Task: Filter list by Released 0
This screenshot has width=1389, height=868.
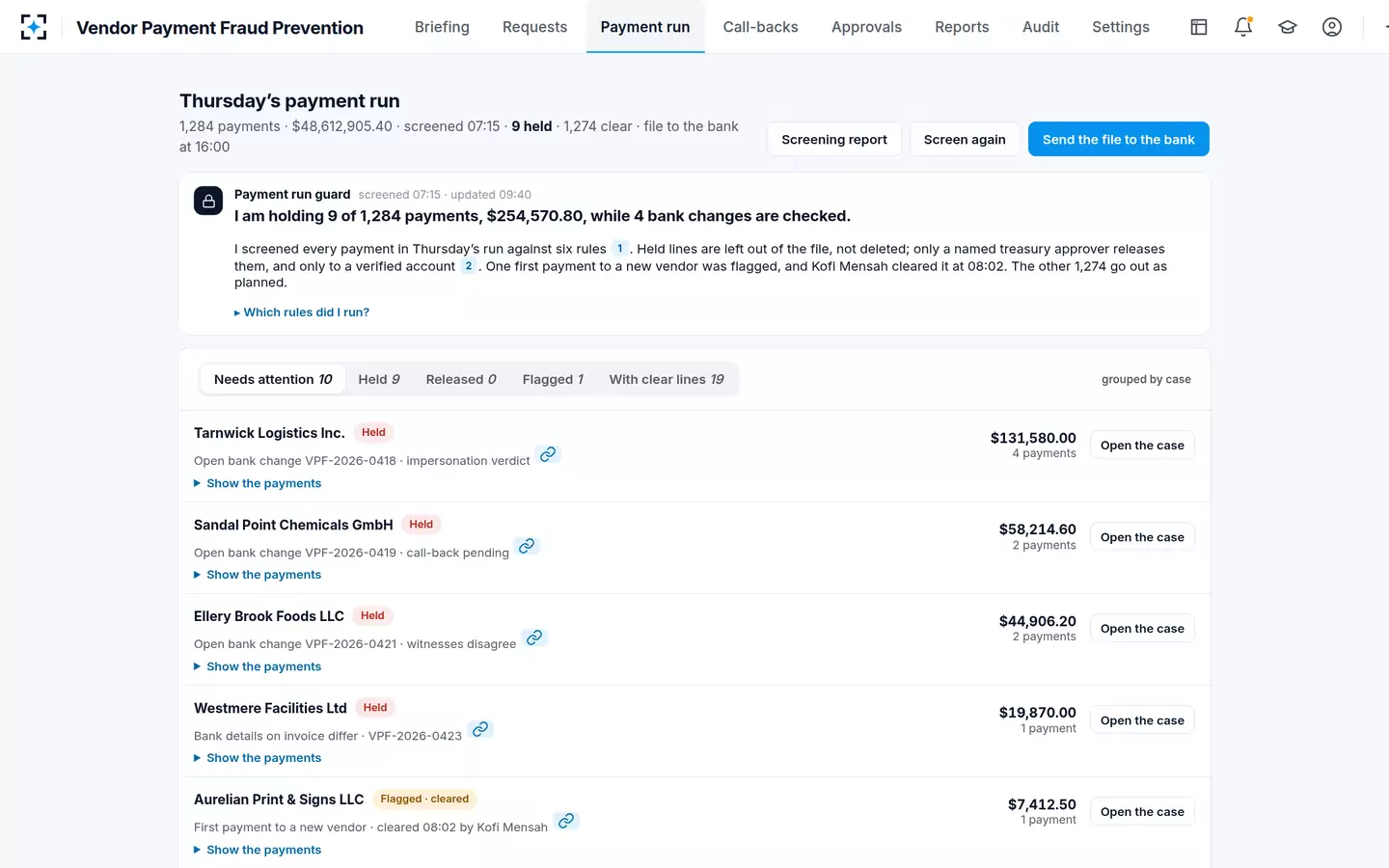Action: pyautogui.click(x=461, y=379)
